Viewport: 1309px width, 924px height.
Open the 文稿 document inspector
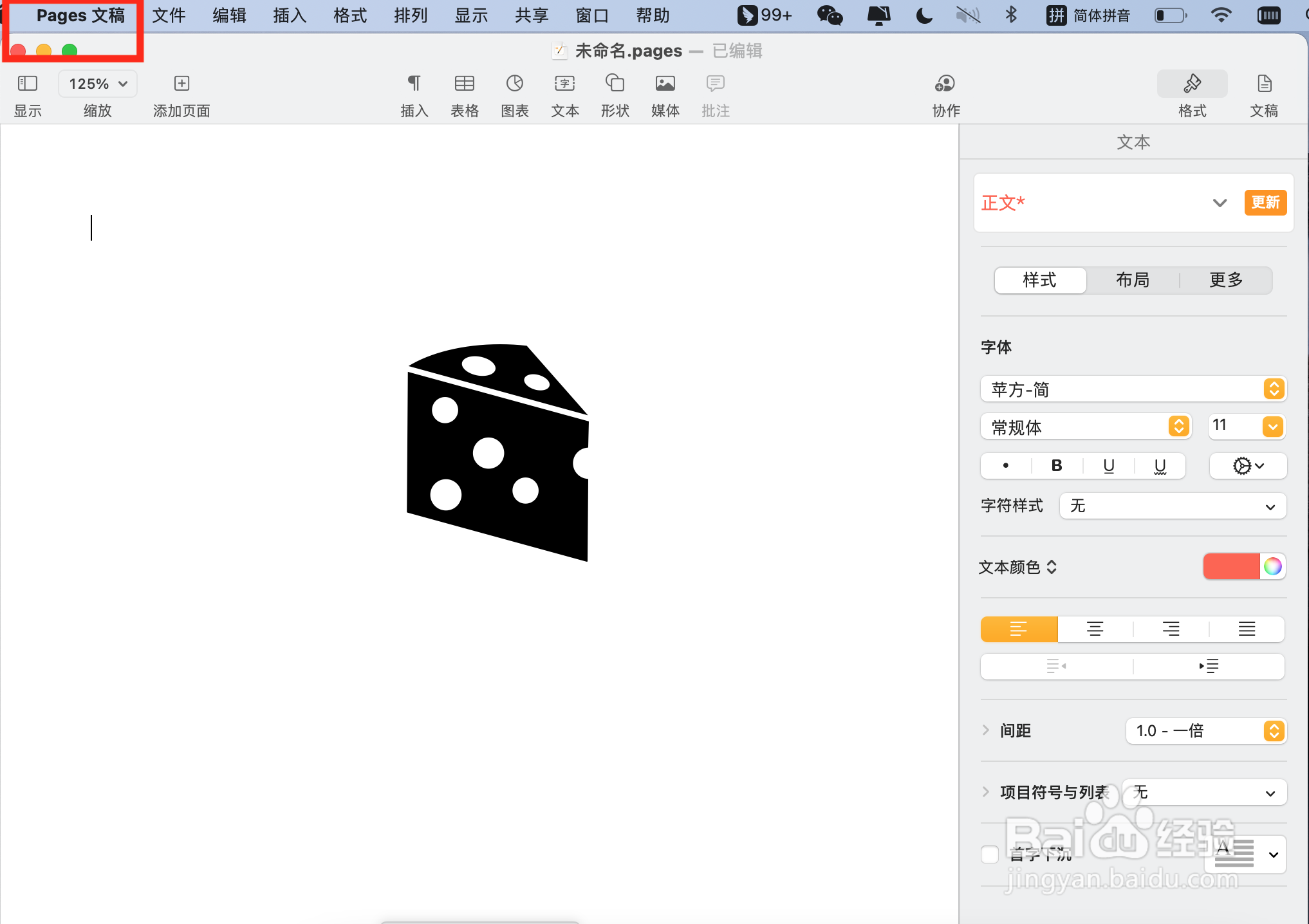1264,84
